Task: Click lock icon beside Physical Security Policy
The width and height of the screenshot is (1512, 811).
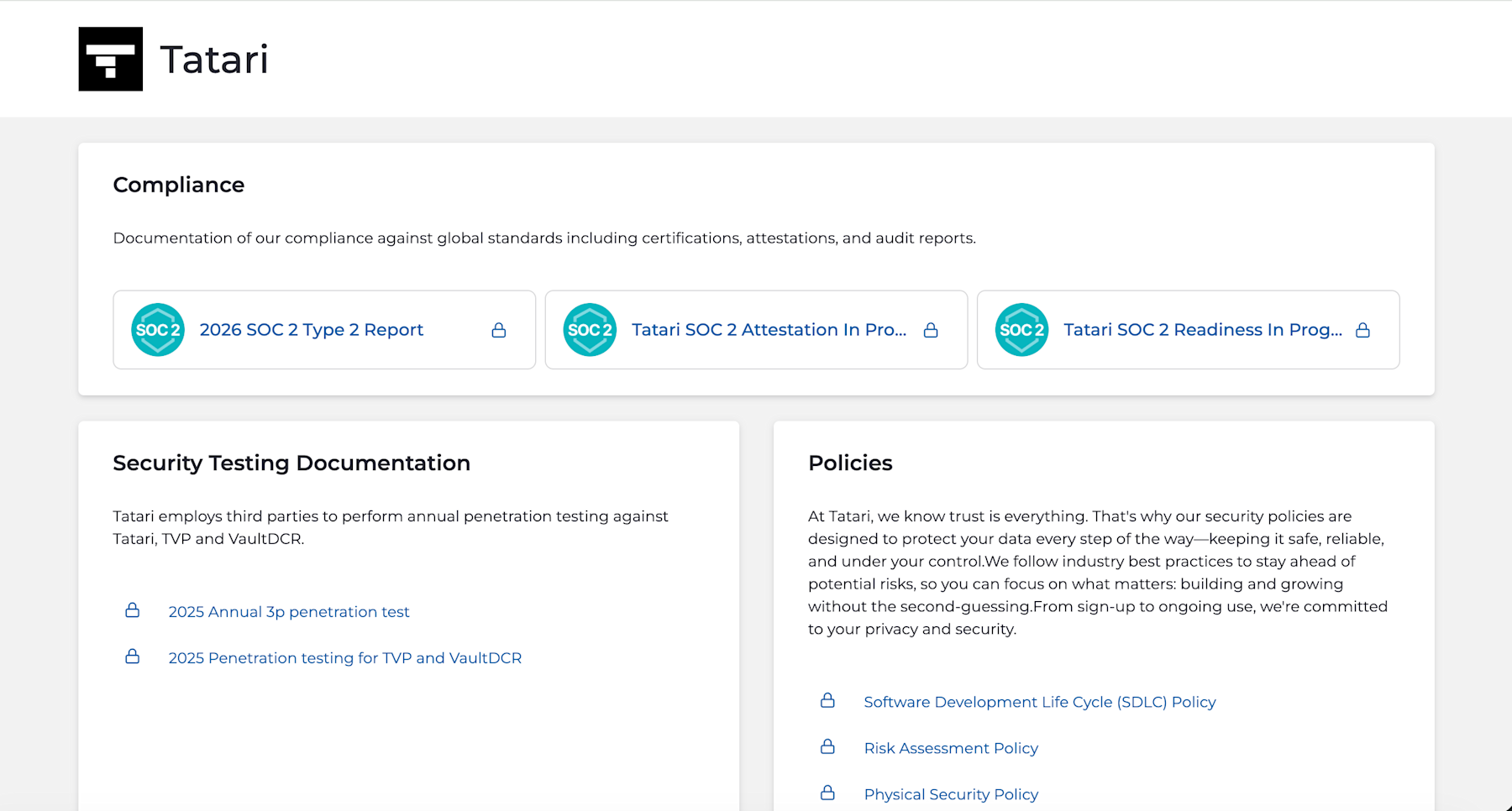Action: pyautogui.click(x=827, y=793)
